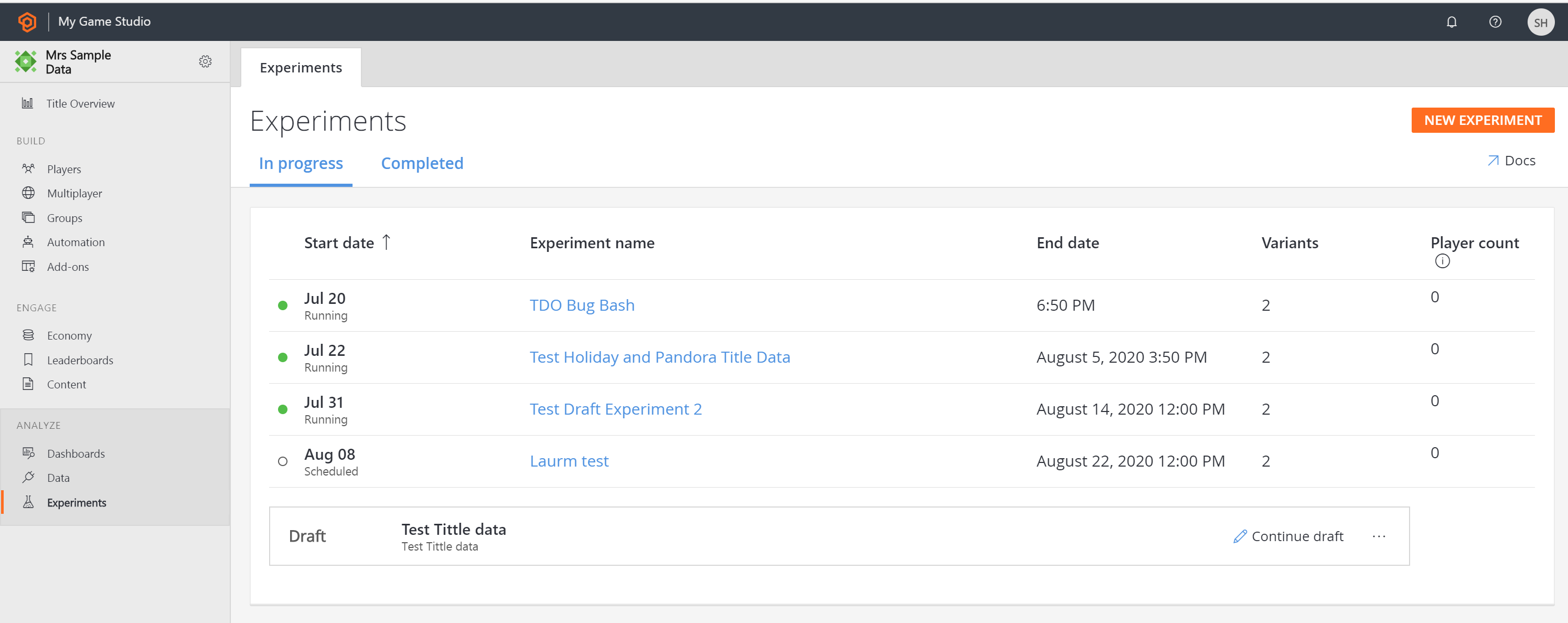Click the Automation icon in sidebar
The width and height of the screenshot is (1568, 623).
tap(28, 242)
